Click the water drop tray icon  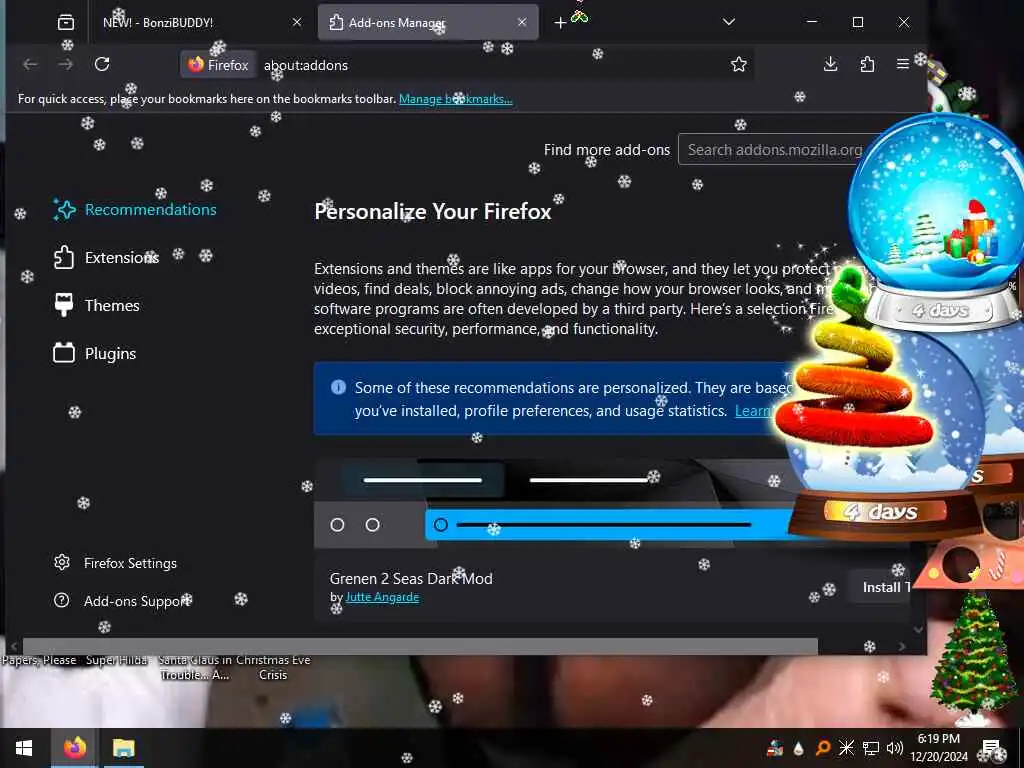(x=798, y=748)
